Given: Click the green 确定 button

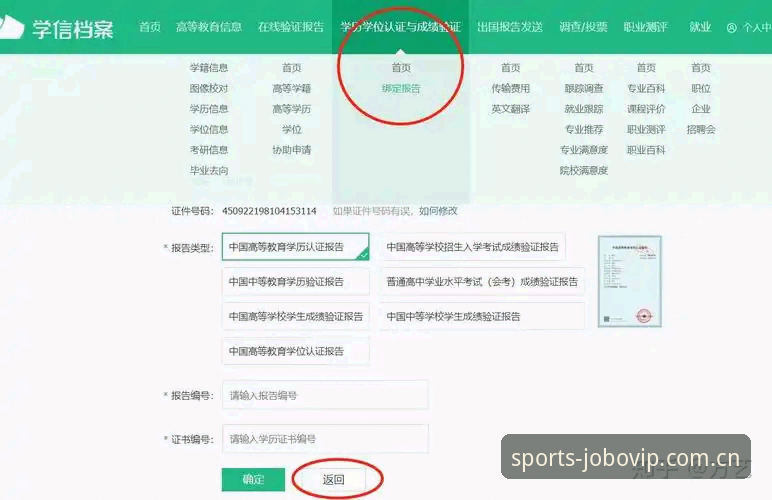Looking at the screenshot, I should pos(253,479).
